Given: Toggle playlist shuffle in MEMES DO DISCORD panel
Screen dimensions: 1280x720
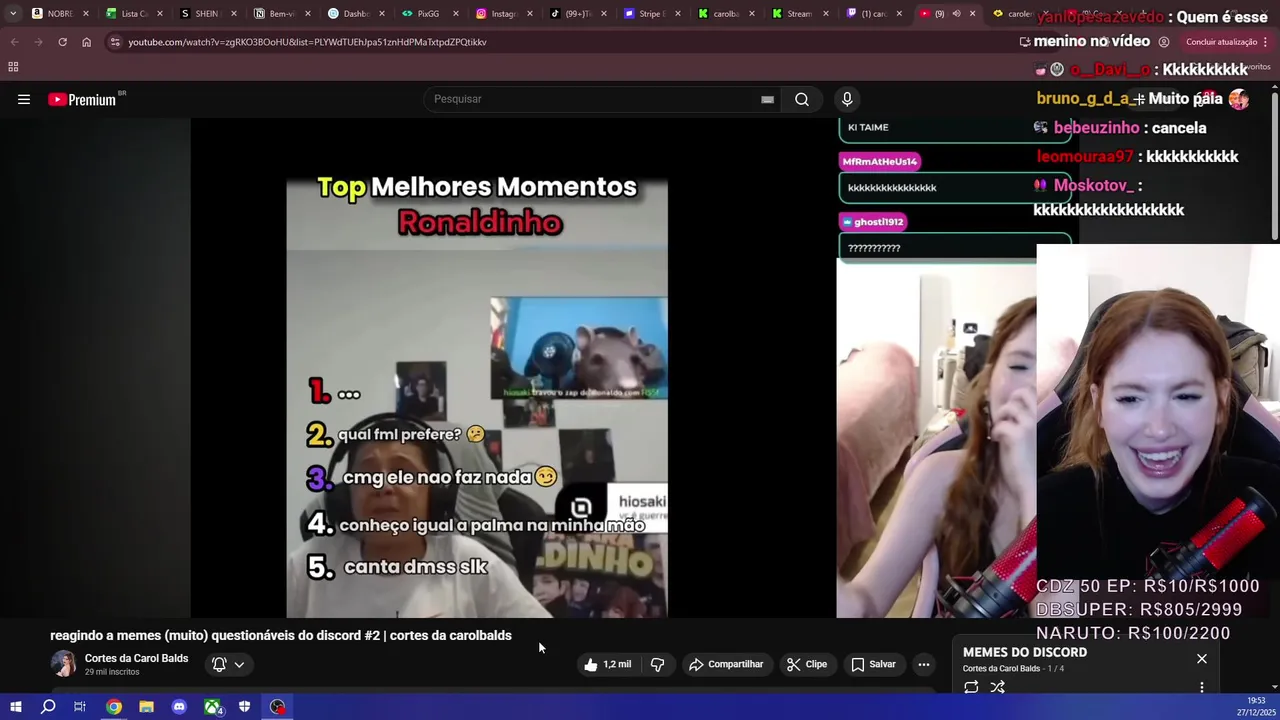Looking at the screenshot, I should 997,687.
